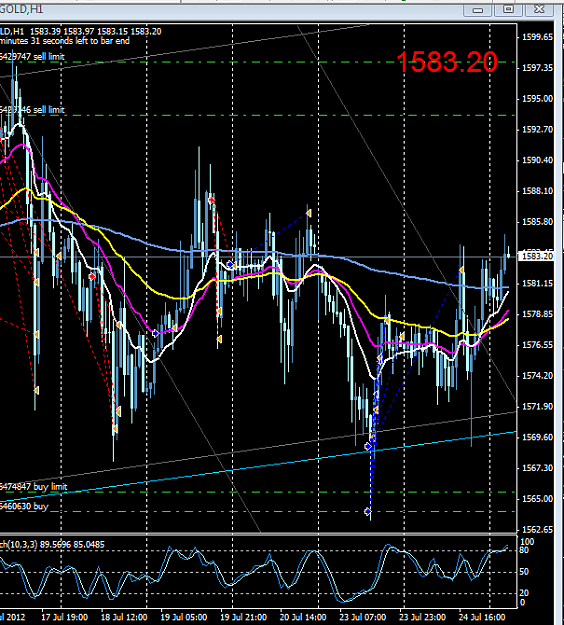Click the seconds left to bar end text
The image size is (564, 625).
coord(80,41)
